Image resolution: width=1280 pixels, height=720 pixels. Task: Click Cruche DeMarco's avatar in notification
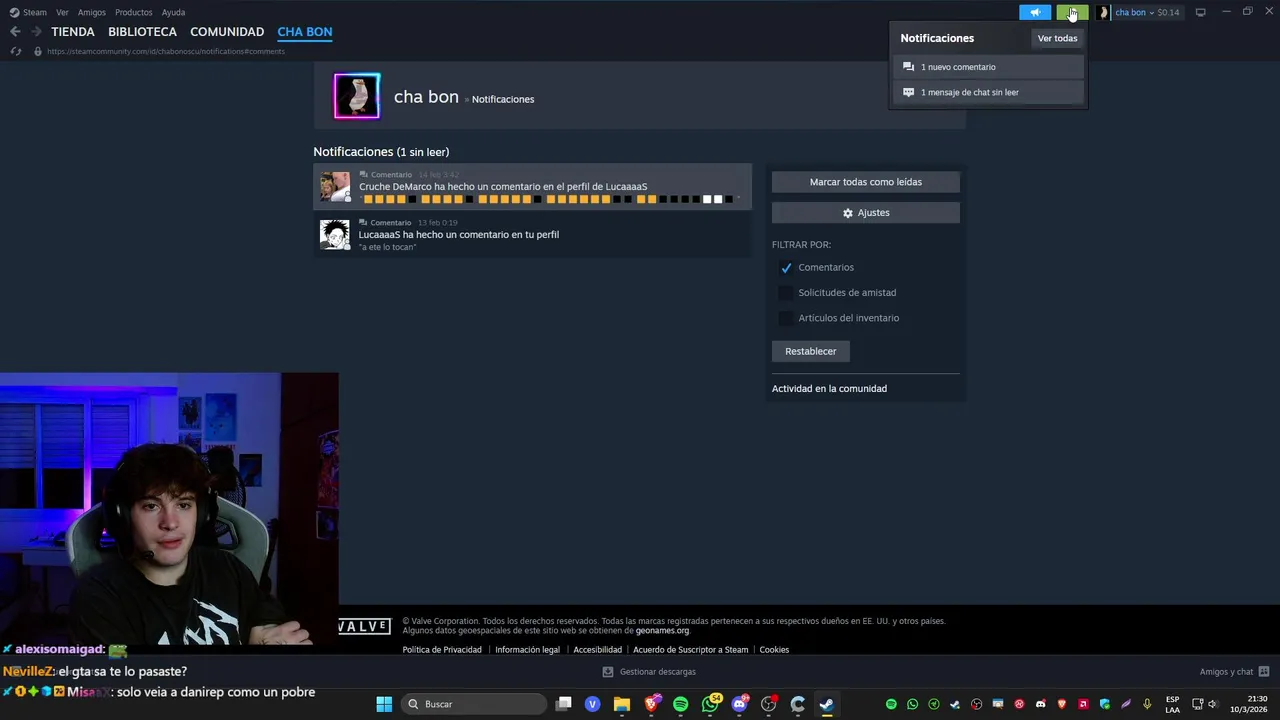(334, 187)
